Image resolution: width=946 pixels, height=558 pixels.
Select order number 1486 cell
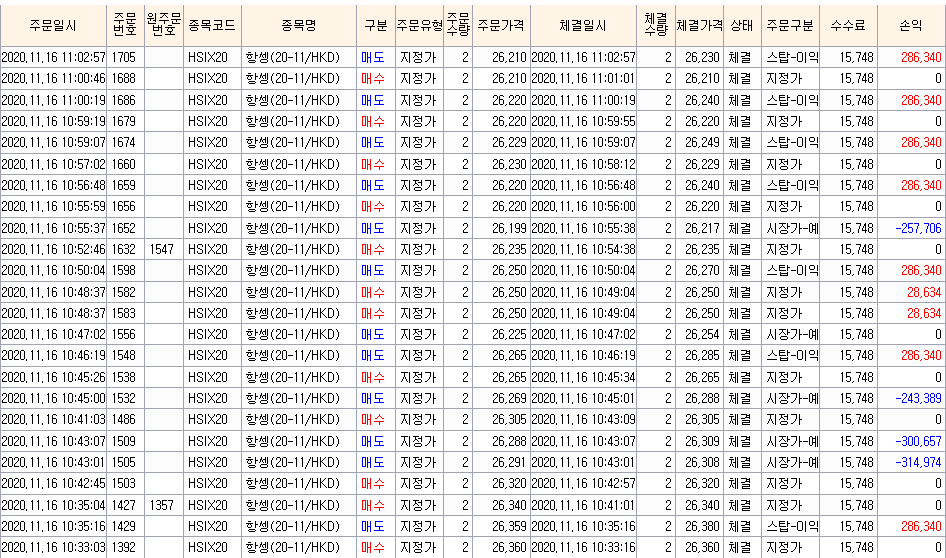(124, 419)
